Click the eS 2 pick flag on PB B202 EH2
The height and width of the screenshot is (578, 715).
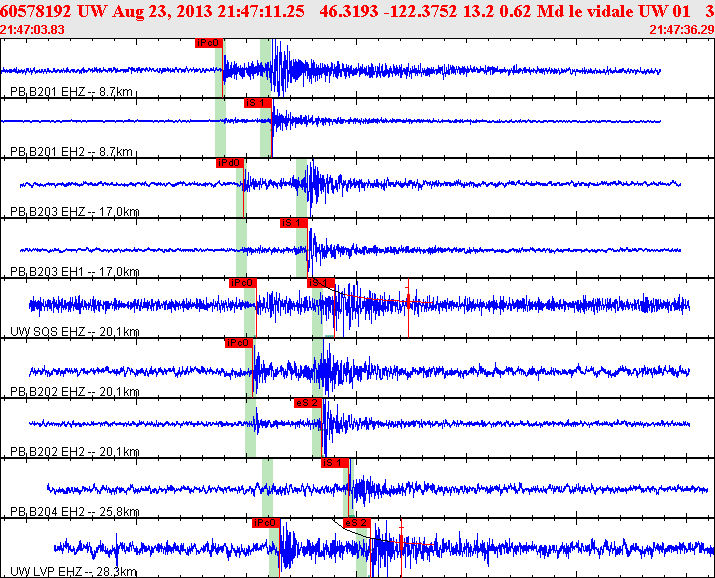click(x=308, y=403)
